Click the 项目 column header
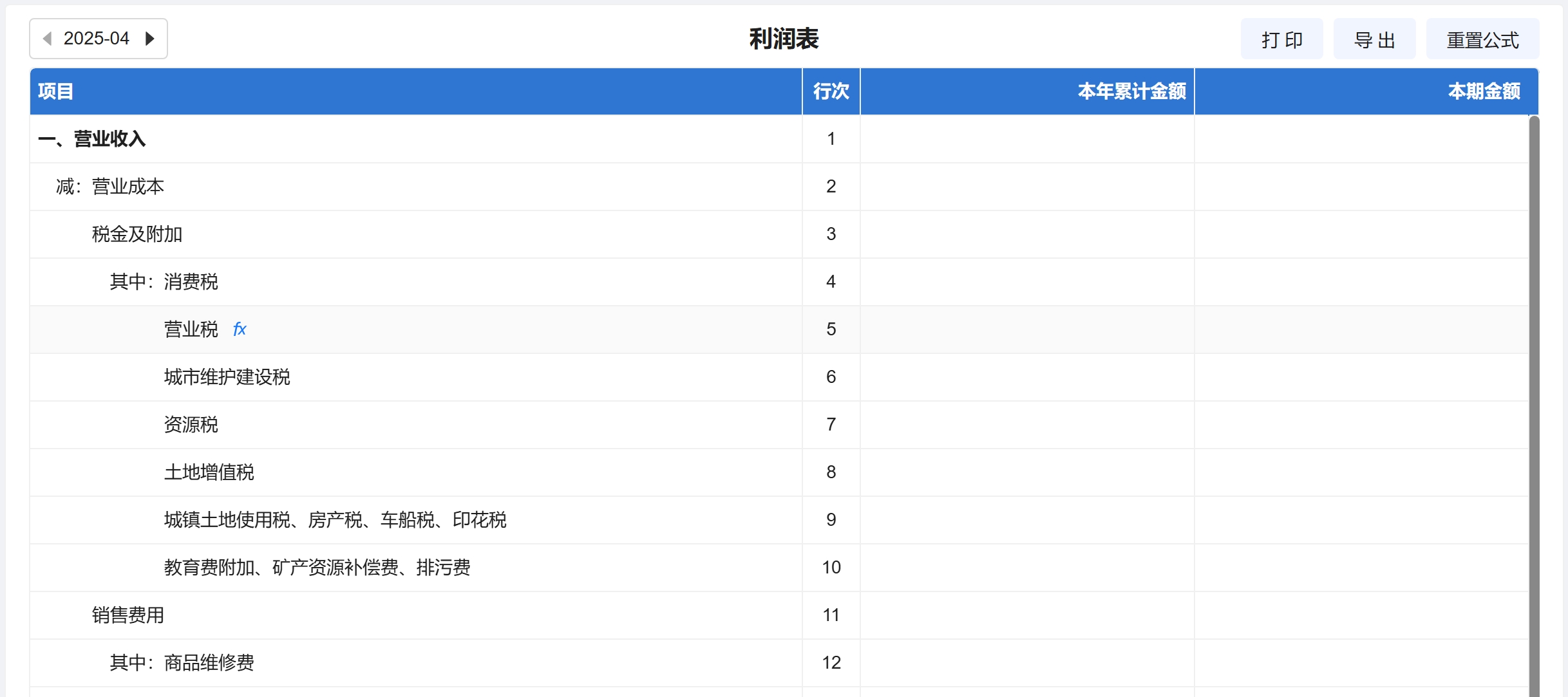 tap(56, 91)
